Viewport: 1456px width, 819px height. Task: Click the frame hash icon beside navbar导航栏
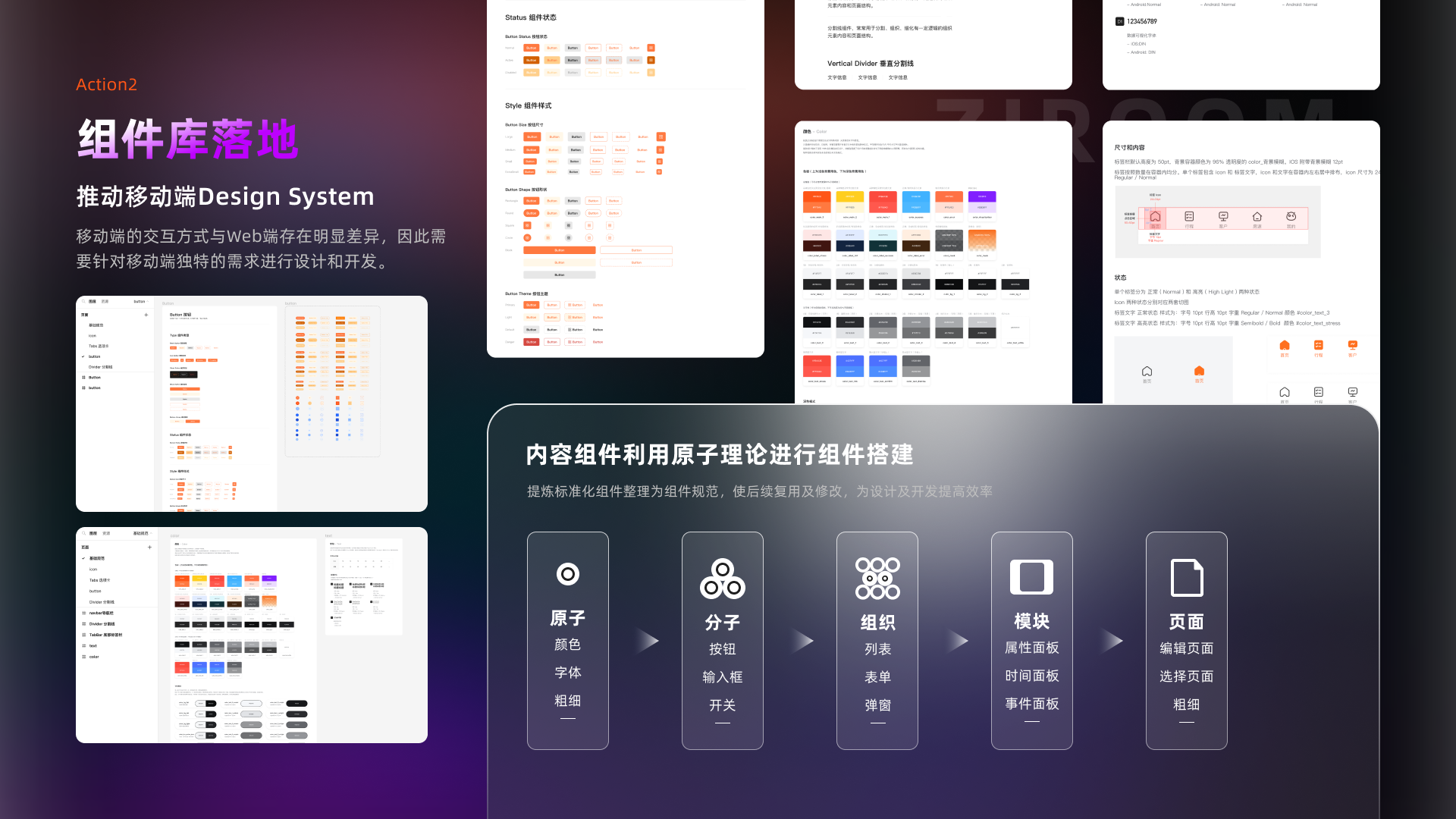coord(84,613)
